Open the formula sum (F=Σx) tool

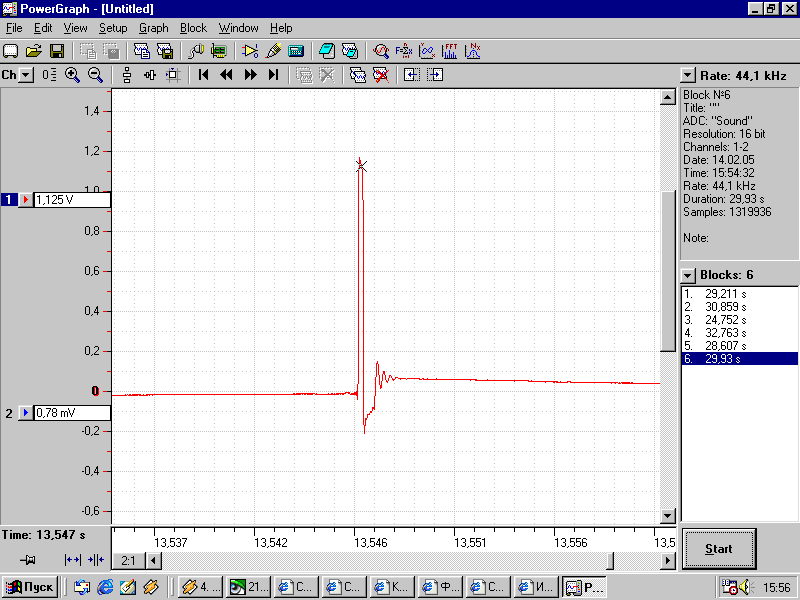[404, 51]
